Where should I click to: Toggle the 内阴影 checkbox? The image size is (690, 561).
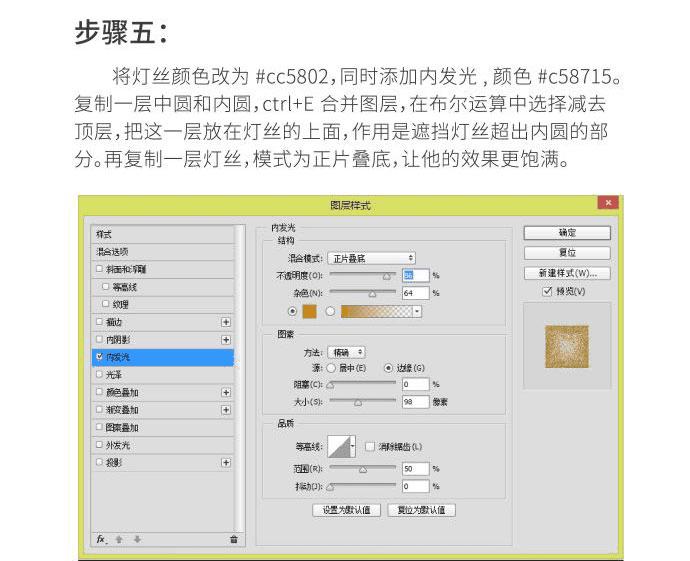tap(99, 339)
